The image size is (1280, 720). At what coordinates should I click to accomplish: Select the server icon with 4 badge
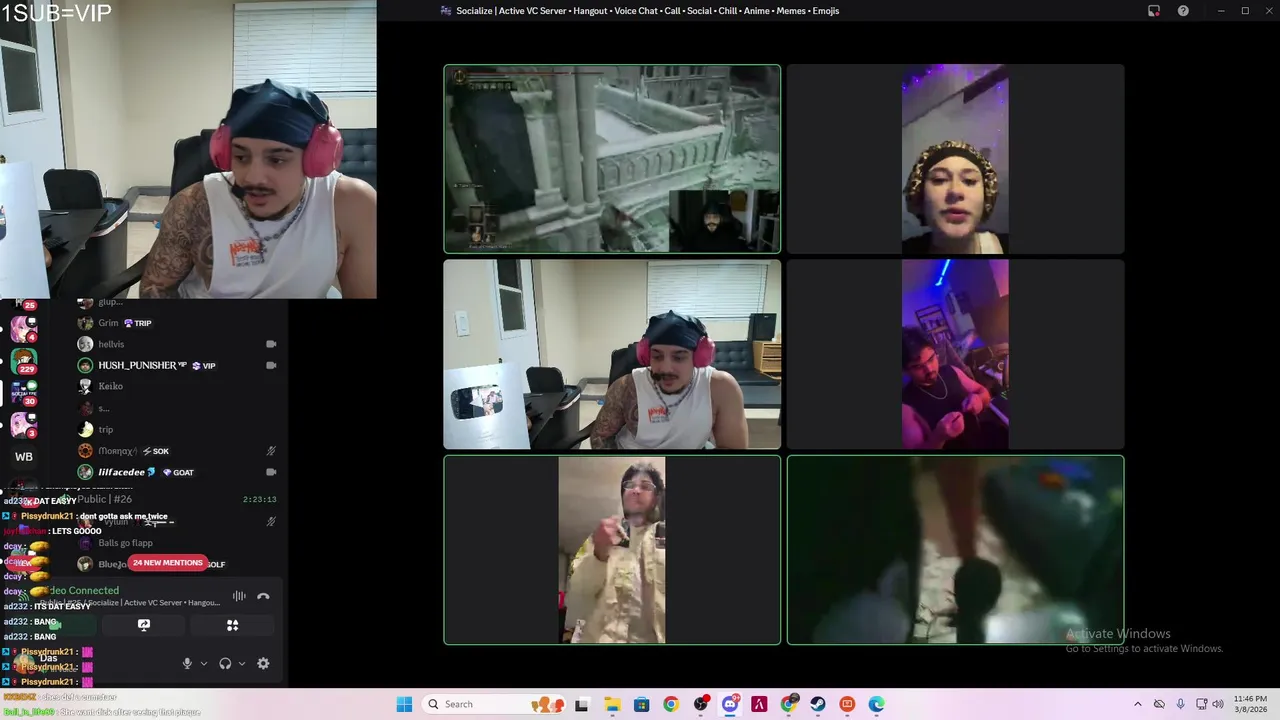(x=24, y=328)
